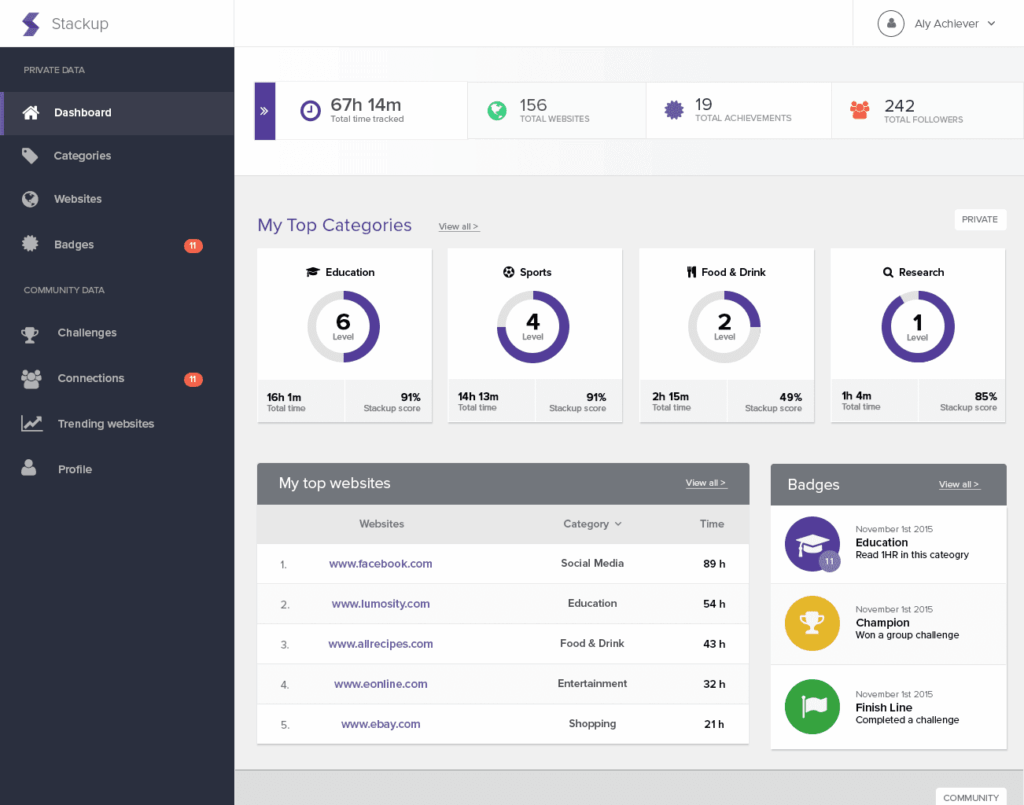Toggle the PRIVATE visibility button
The width and height of the screenshot is (1024, 805).
980,220
